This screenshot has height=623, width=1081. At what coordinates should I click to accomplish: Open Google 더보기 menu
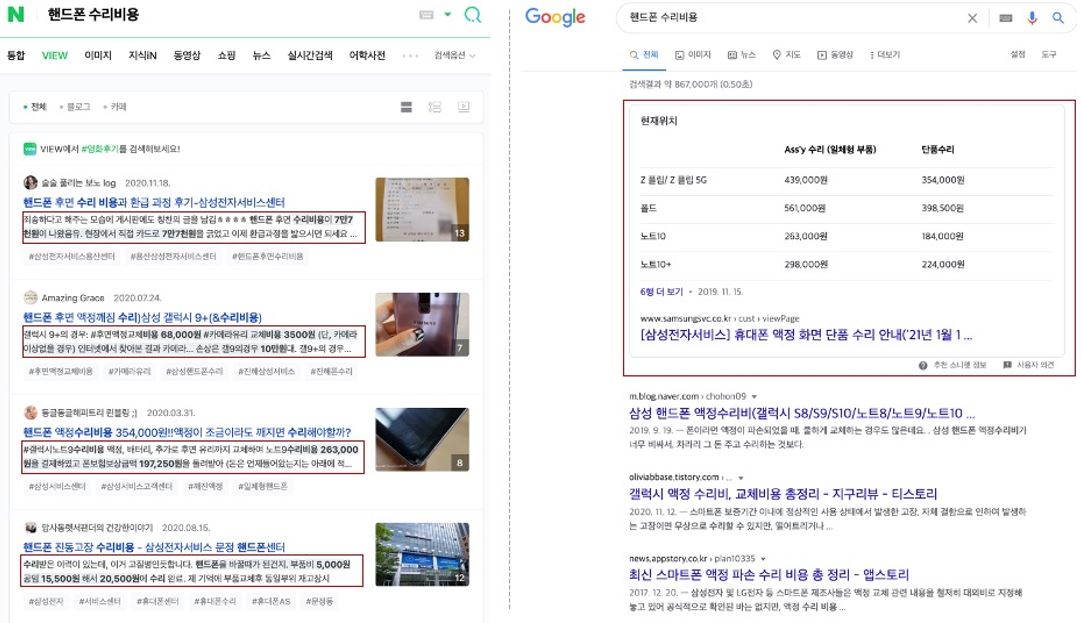tap(885, 54)
